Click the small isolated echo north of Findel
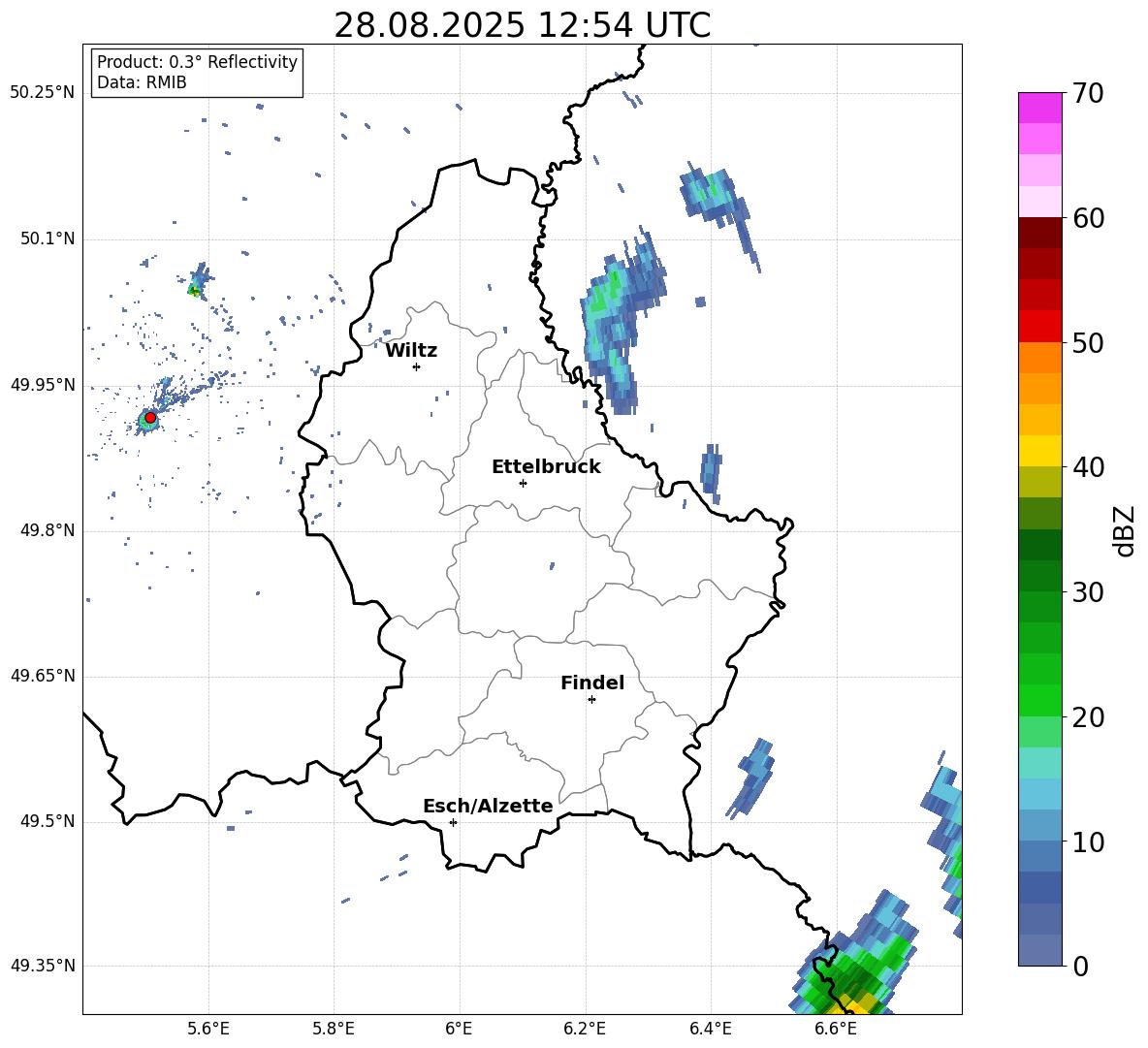The height and width of the screenshot is (1048, 1148). coord(552,566)
